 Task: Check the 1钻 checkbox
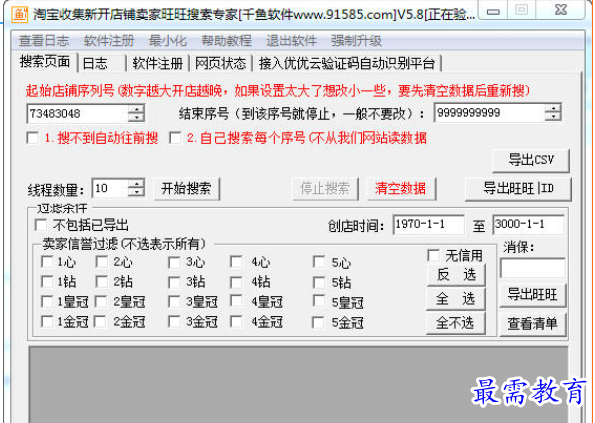coord(47,281)
